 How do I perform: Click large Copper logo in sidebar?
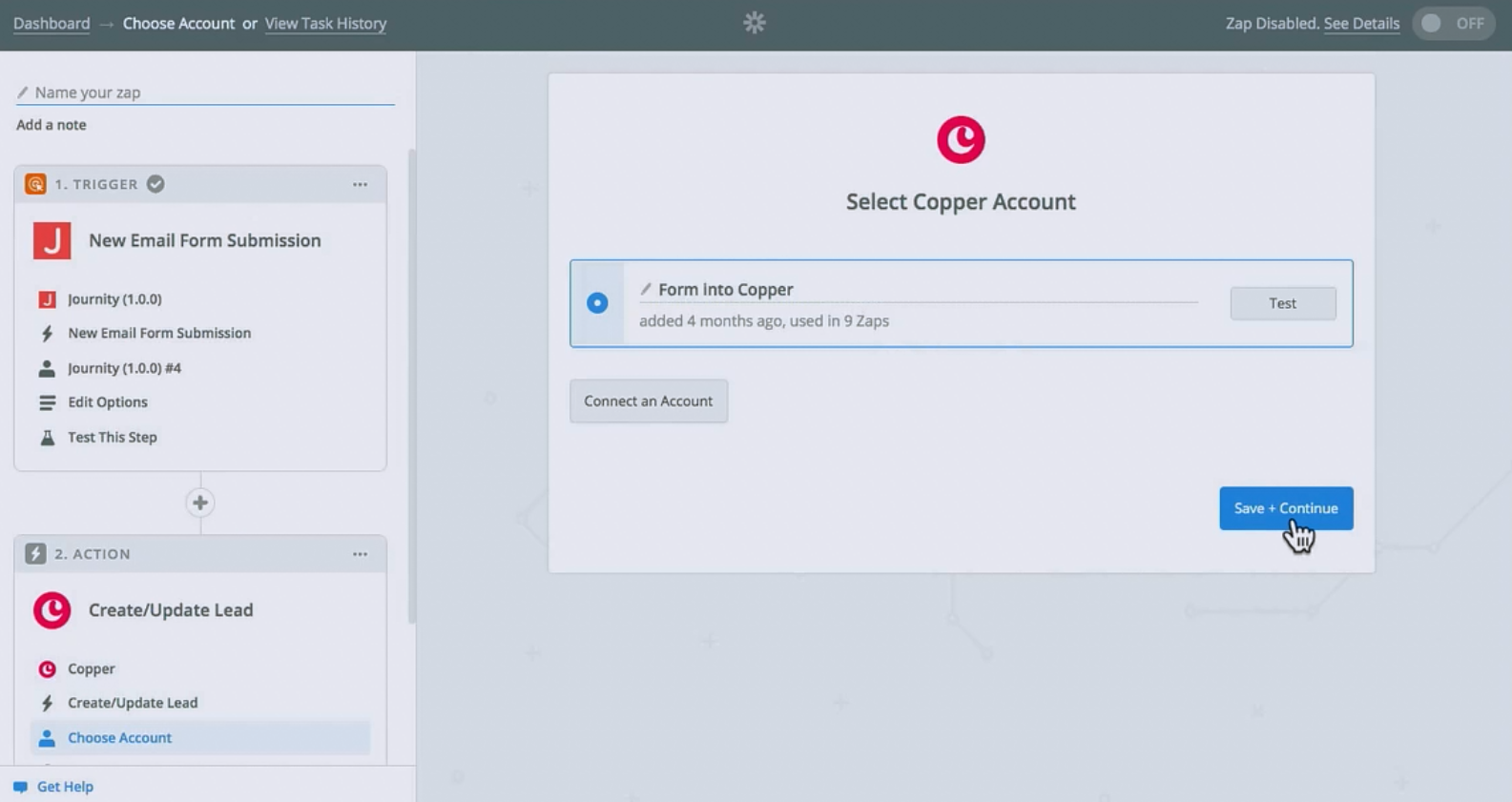click(x=52, y=610)
